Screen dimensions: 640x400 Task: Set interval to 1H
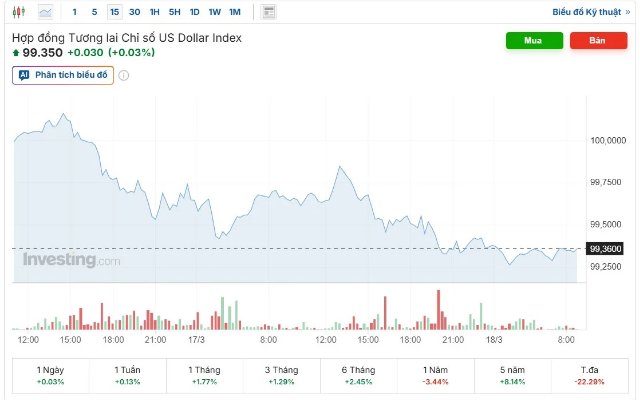154,12
